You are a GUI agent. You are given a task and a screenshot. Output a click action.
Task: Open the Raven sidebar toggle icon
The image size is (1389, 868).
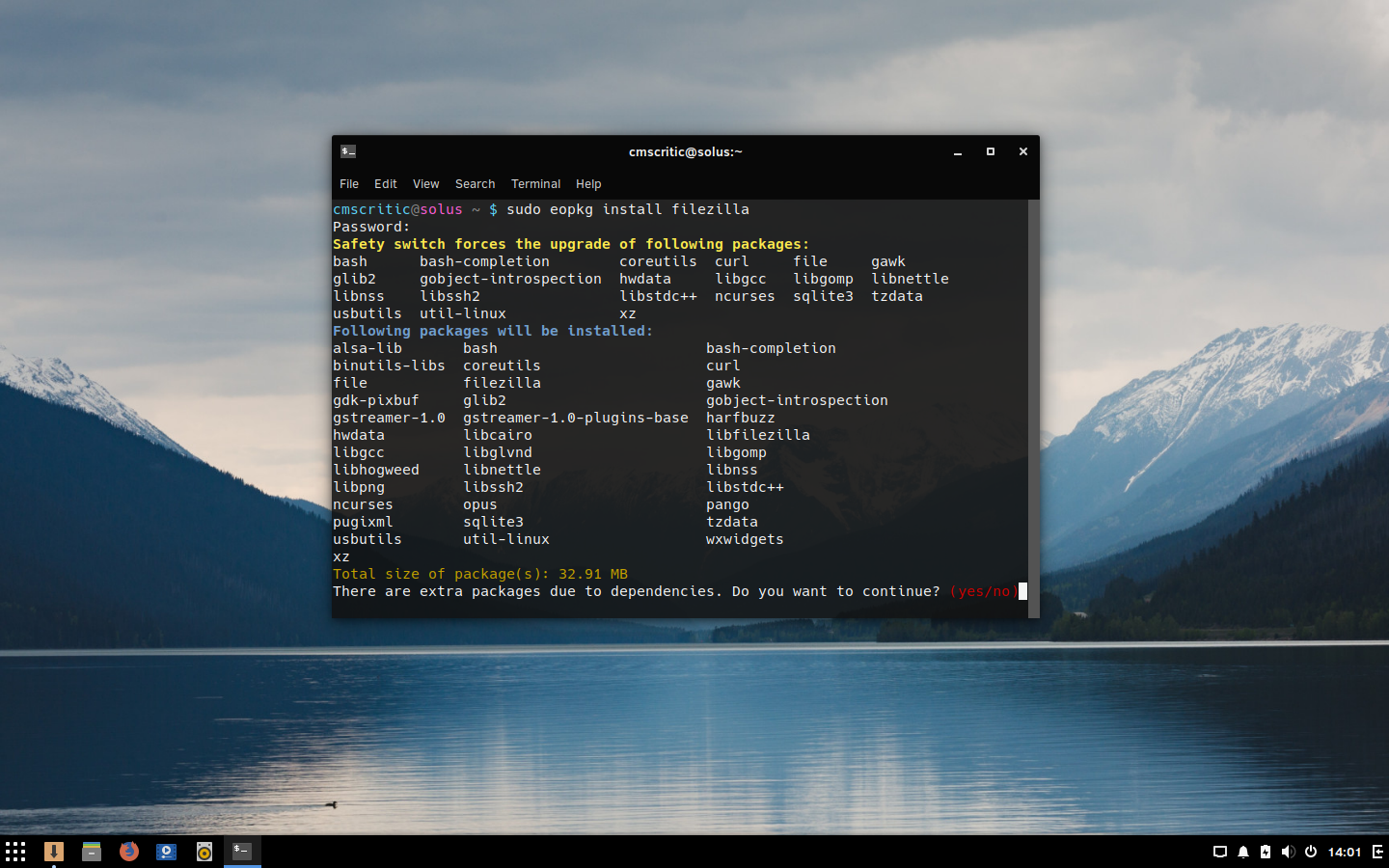click(1377, 852)
